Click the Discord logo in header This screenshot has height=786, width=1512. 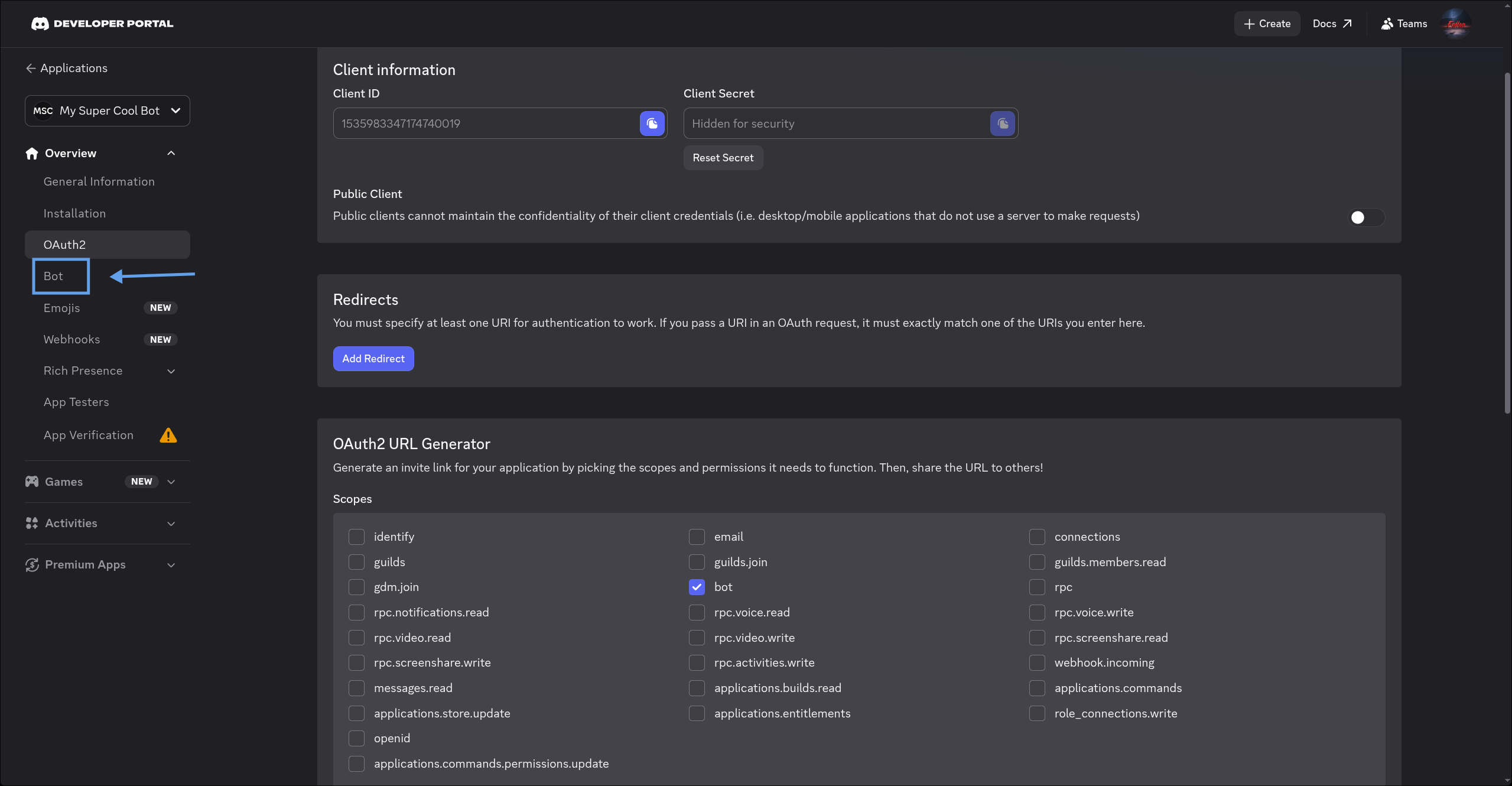tap(40, 24)
